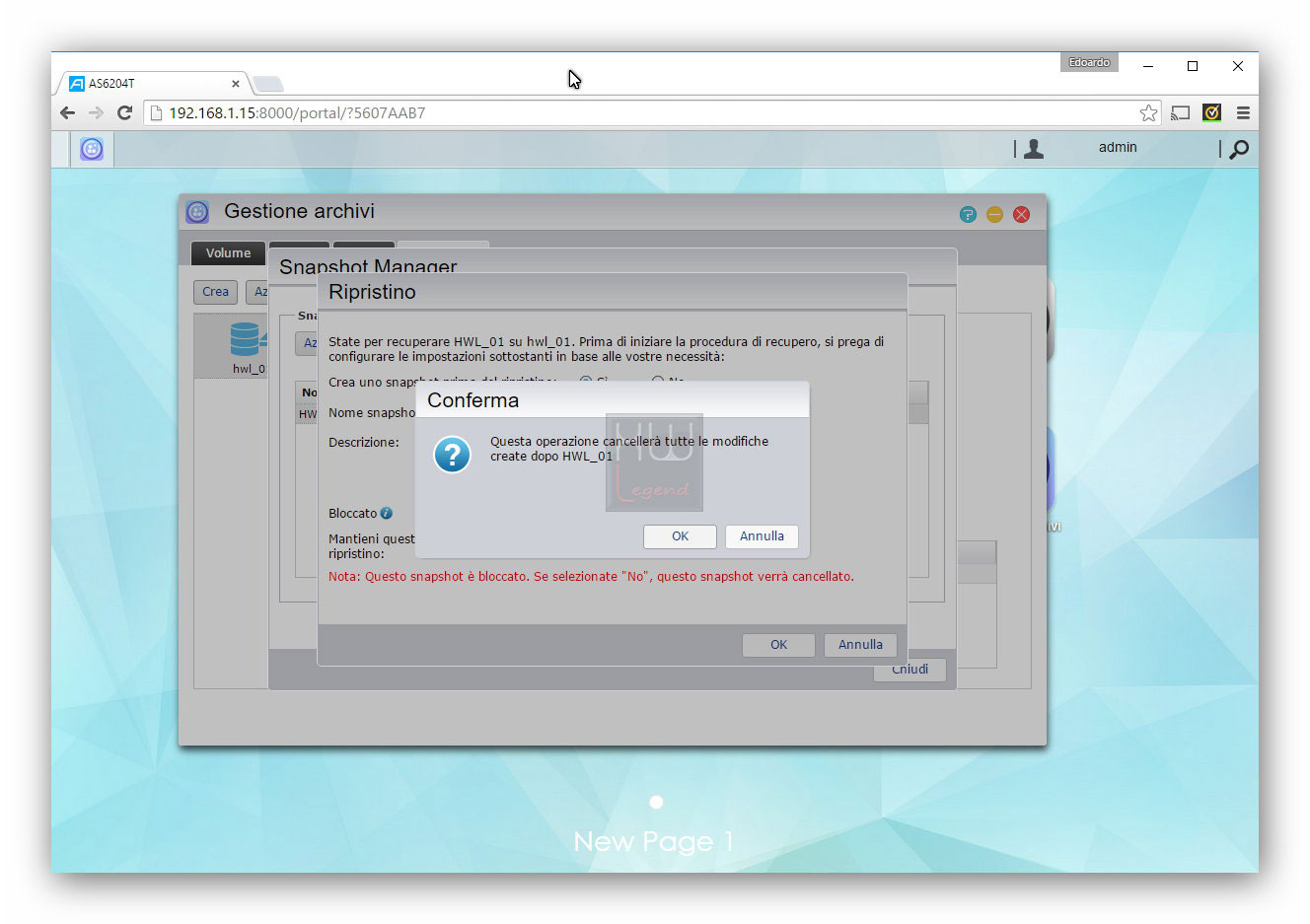Minimize the browser window
Viewport: 1310px width, 924px height.
click(x=1147, y=66)
